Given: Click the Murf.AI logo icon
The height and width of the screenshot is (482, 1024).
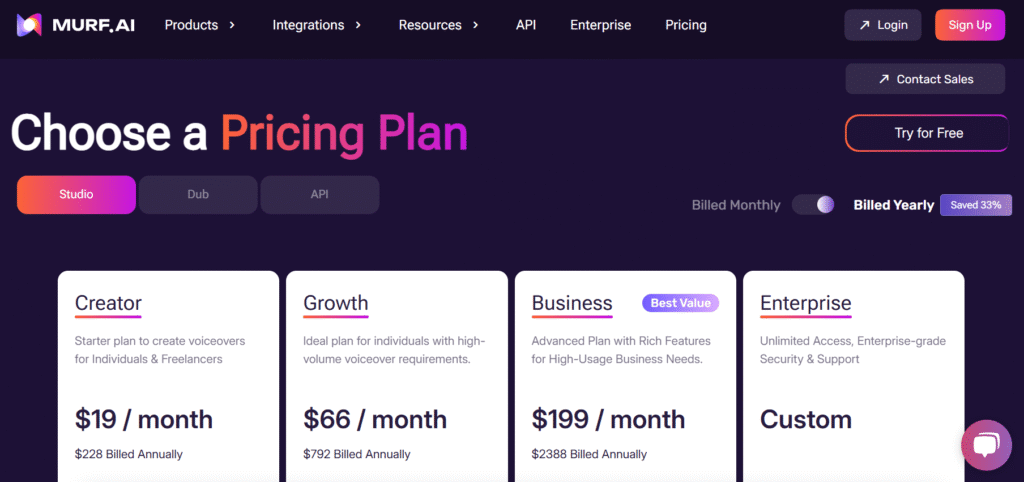Looking at the screenshot, I should [x=29, y=25].
